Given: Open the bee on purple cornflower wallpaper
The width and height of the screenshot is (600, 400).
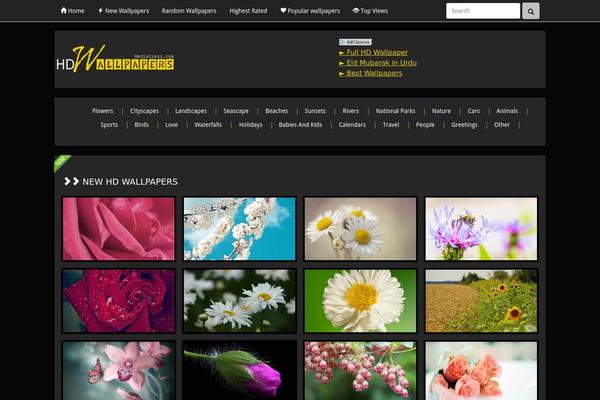Looking at the screenshot, I should pyautogui.click(x=481, y=229).
